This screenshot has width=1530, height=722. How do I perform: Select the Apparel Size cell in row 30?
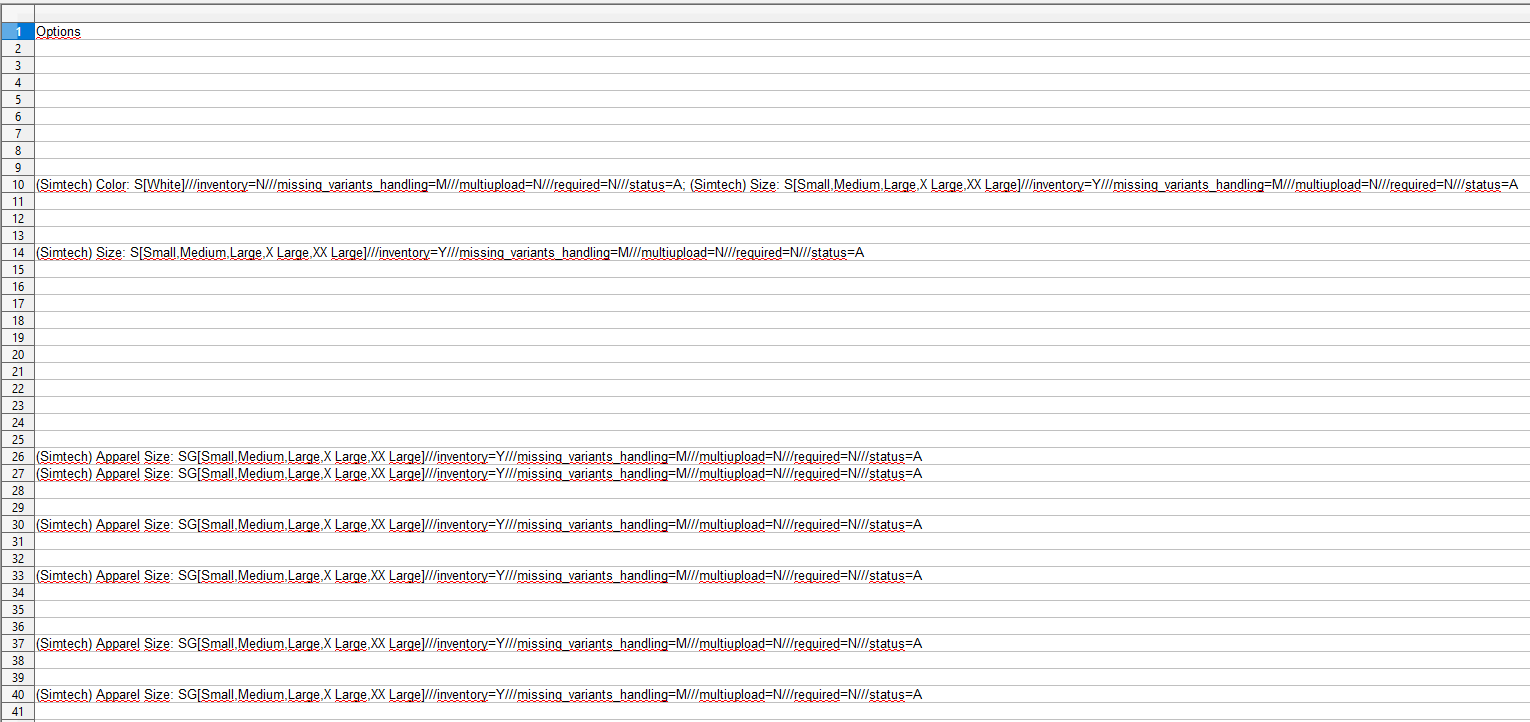[478, 524]
